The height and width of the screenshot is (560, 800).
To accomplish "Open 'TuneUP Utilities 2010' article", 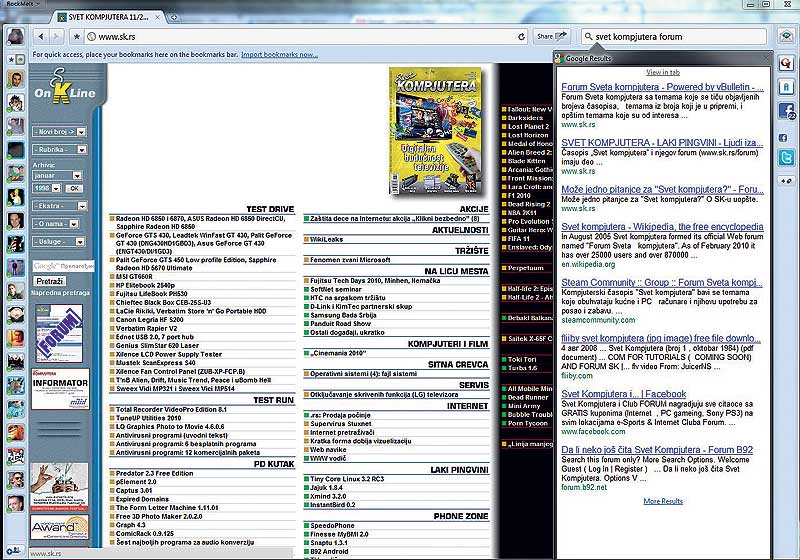I will 148,418.
